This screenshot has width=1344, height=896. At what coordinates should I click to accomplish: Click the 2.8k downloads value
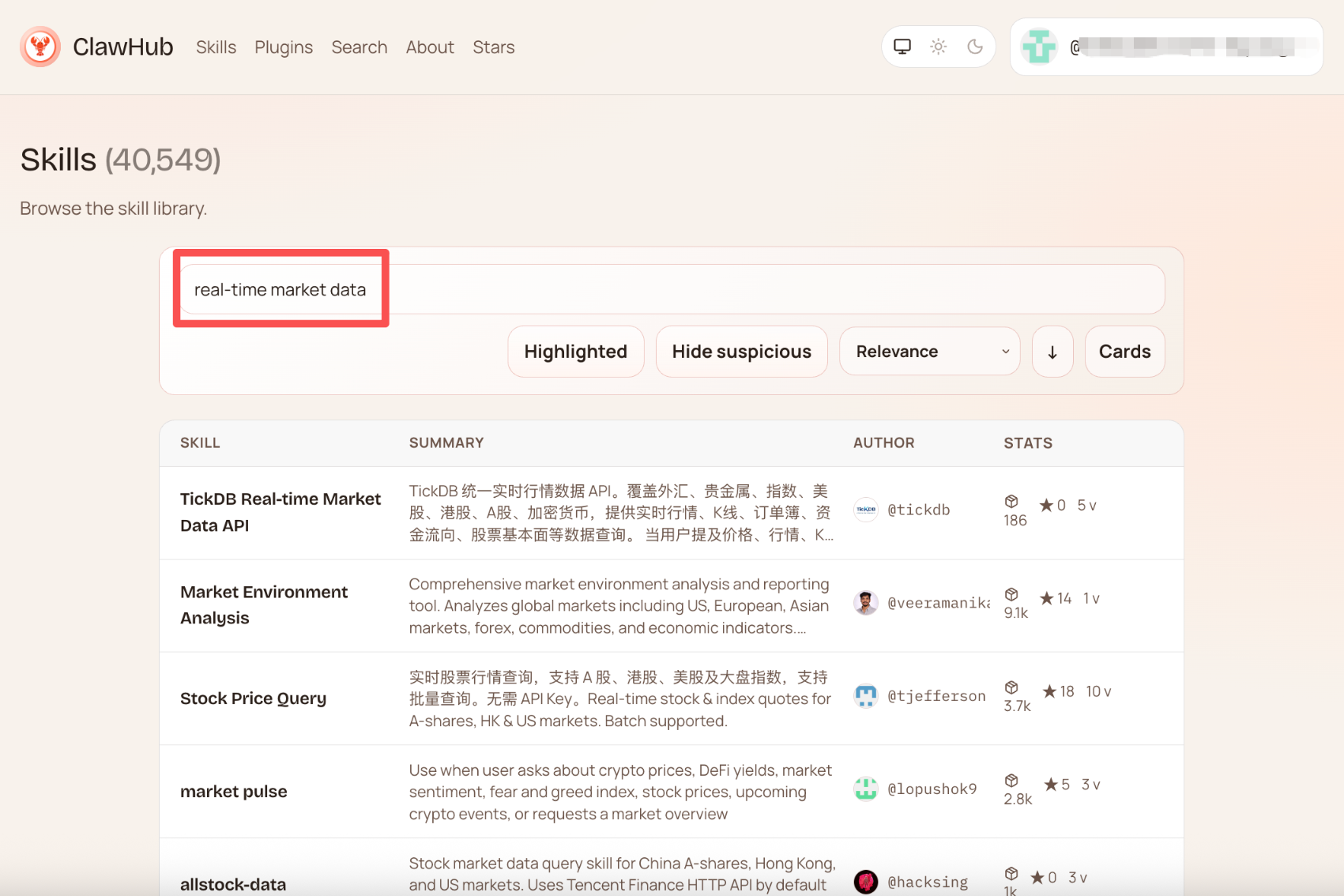[x=1018, y=800]
